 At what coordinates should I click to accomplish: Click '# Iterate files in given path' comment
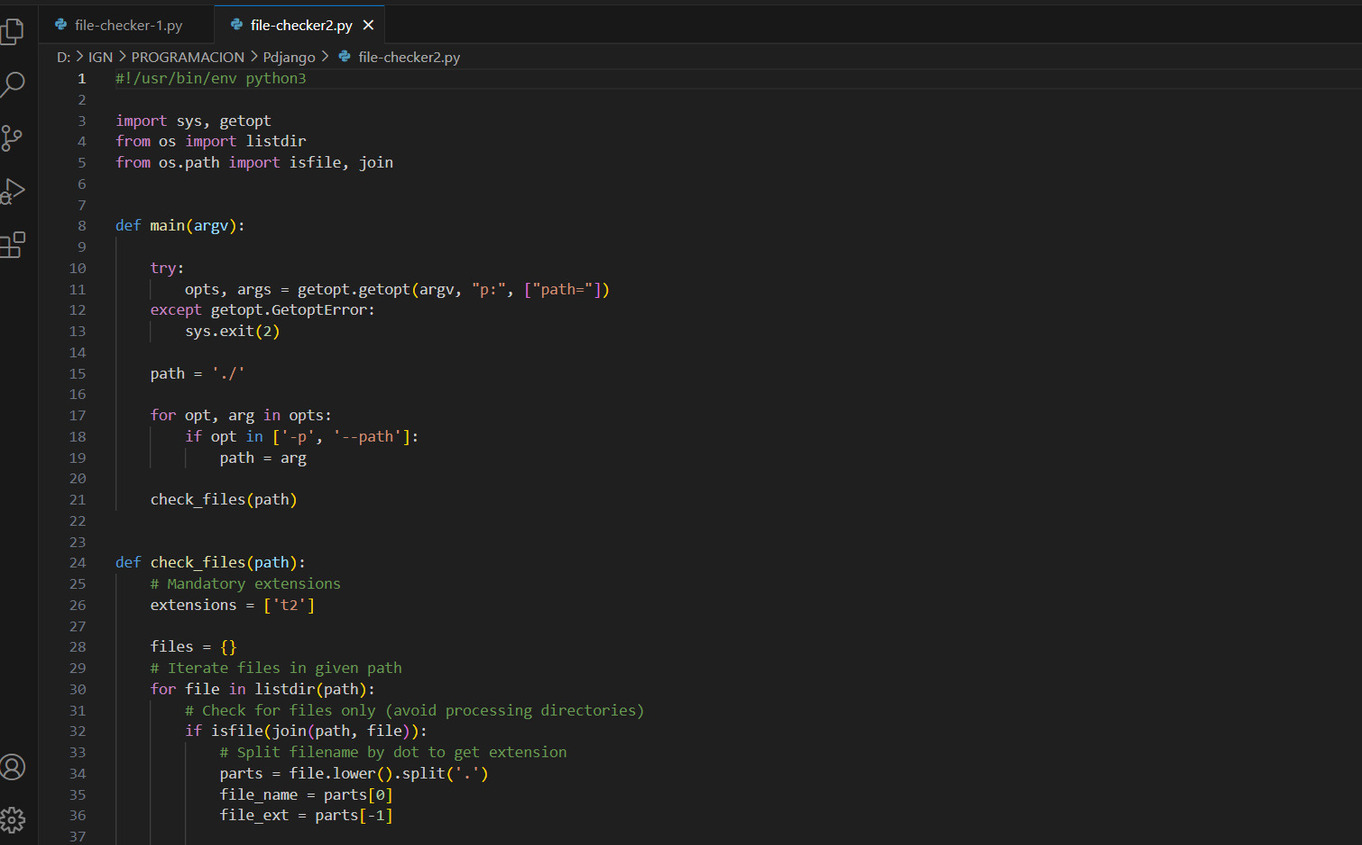[276, 668]
